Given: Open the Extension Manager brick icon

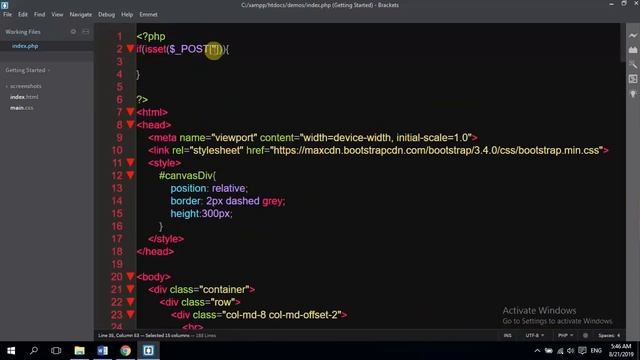Looking at the screenshot, I should click(633, 50).
